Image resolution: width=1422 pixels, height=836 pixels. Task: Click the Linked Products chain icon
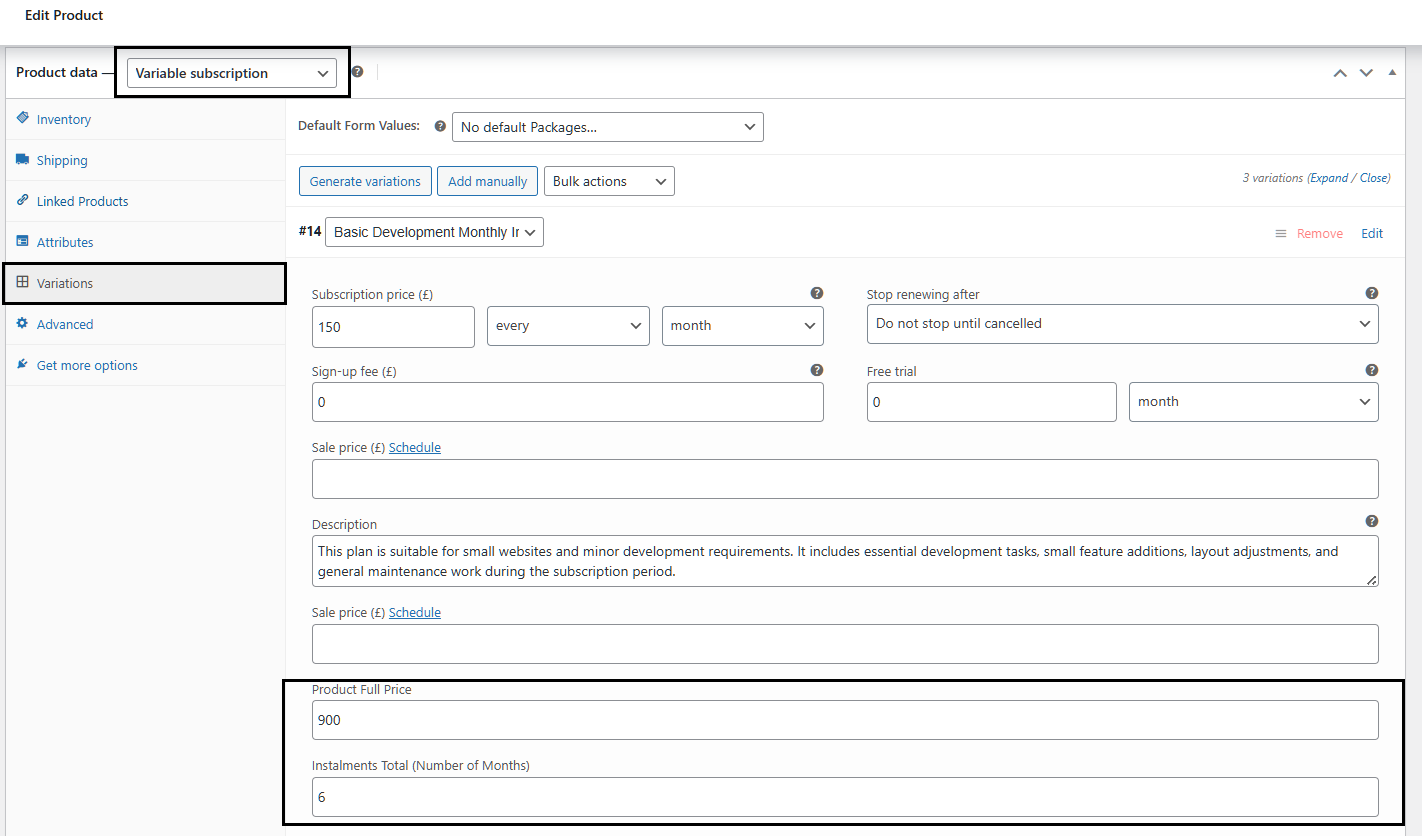(21, 200)
